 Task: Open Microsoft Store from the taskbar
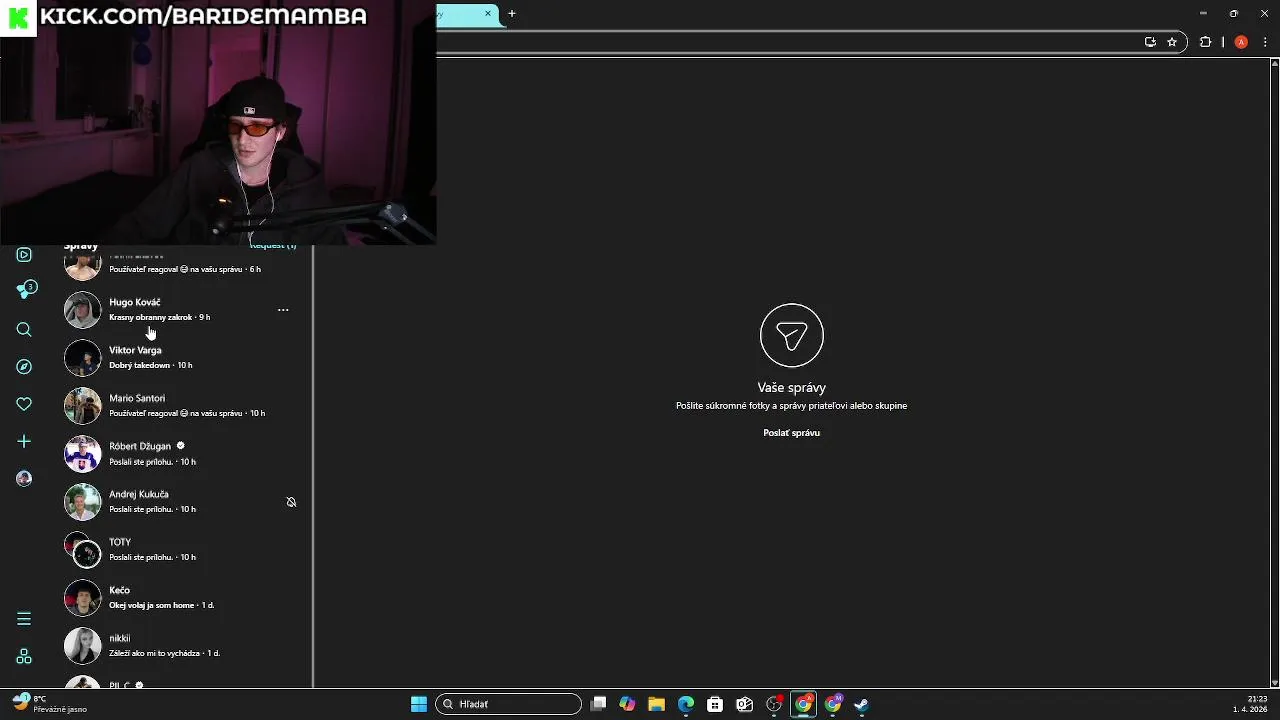[715, 704]
